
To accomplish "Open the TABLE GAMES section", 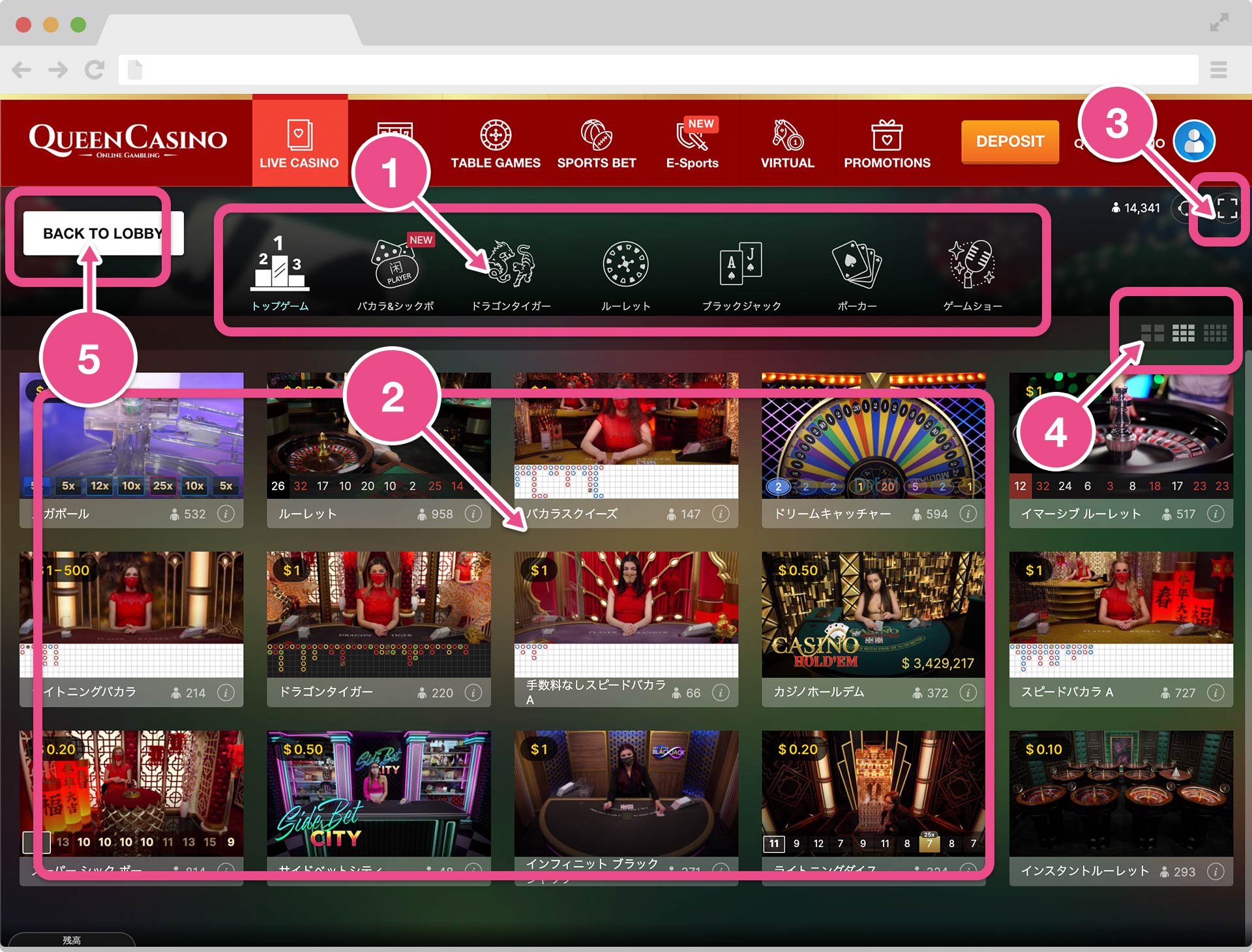I will (496, 143).
